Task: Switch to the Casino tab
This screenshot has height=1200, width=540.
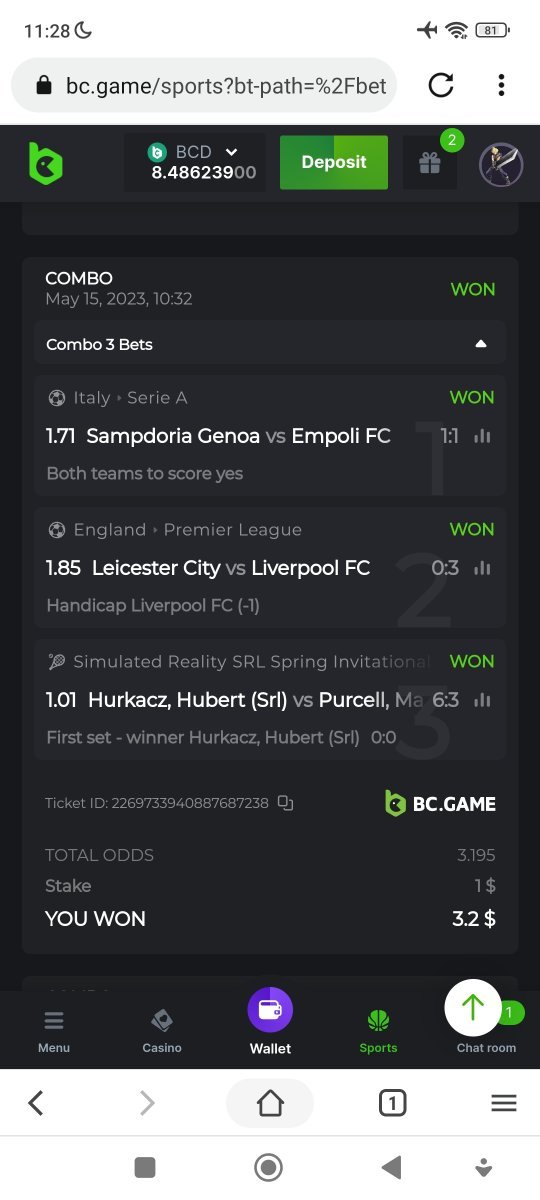Action: (162, 1031)
